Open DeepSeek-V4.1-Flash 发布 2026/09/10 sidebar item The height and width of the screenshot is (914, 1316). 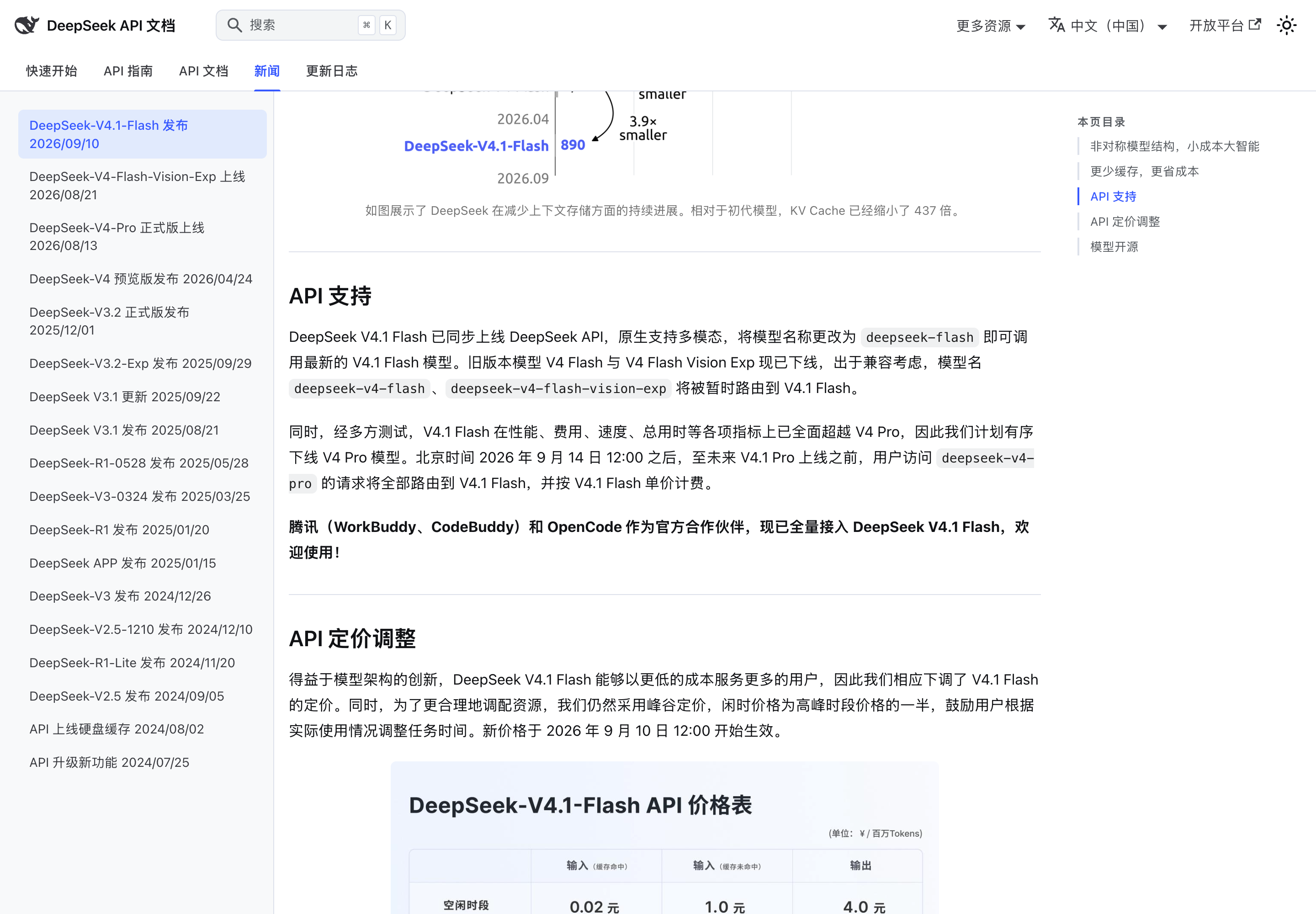click(143, 134)
